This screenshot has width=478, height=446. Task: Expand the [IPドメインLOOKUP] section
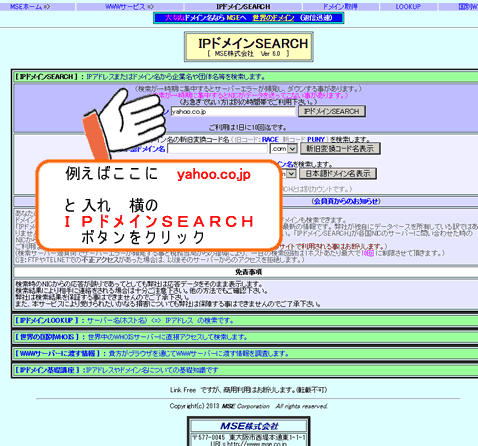[246, 321]
